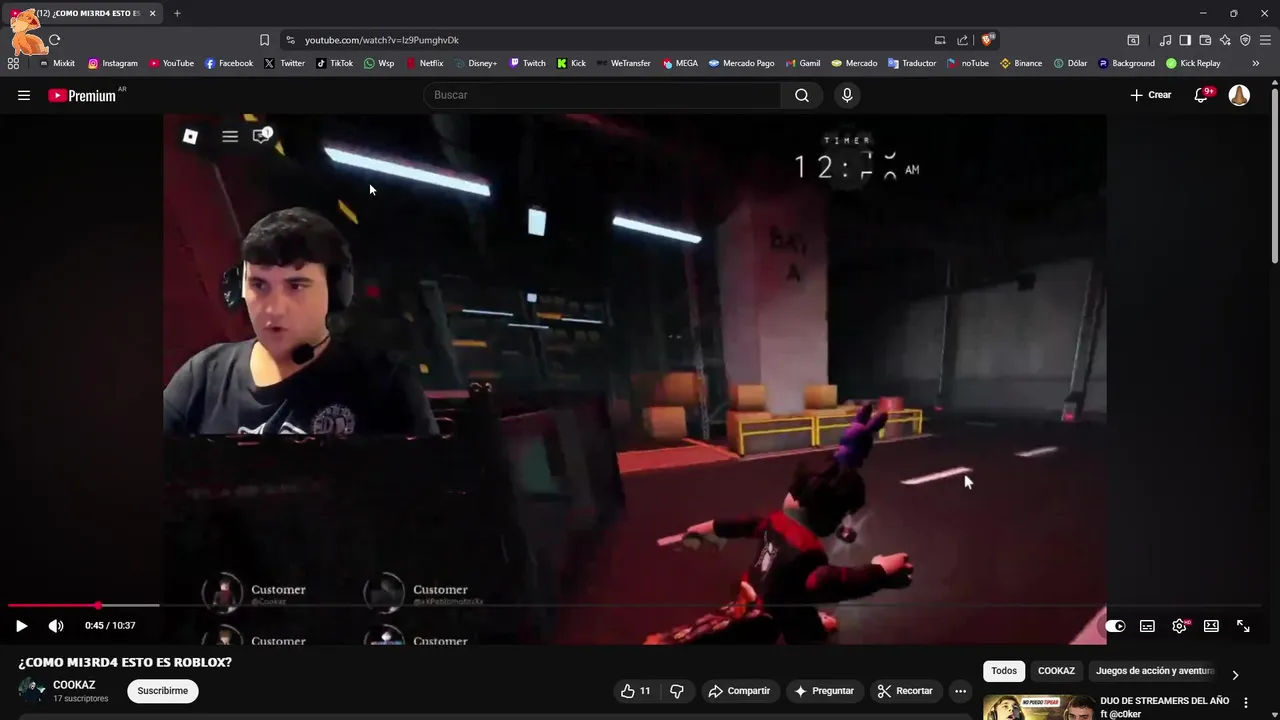Like the video
Image resolution: width=1280 pixels, height=720 pixels.
(x=636, y=691)
